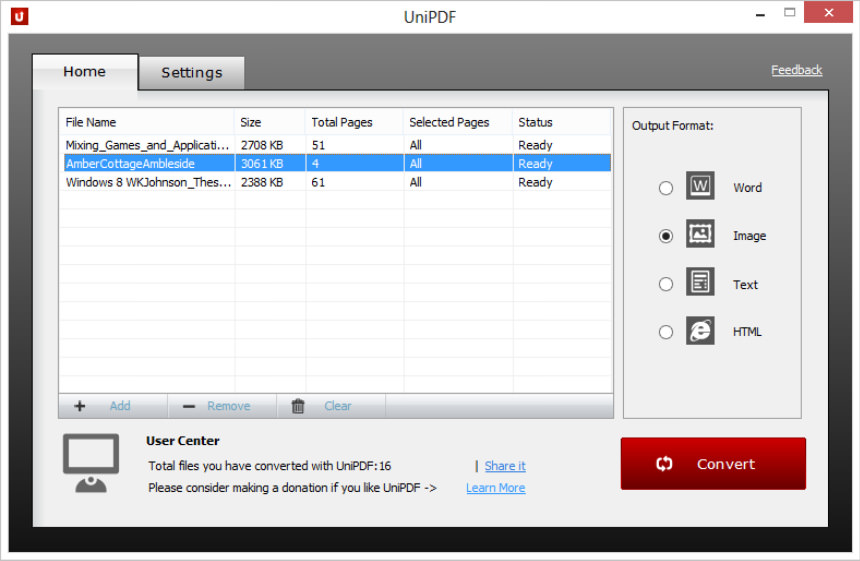Viewport: 860px width, 561px height.
Task: Click the User Center monitor icon
Action: coord(91,463)
